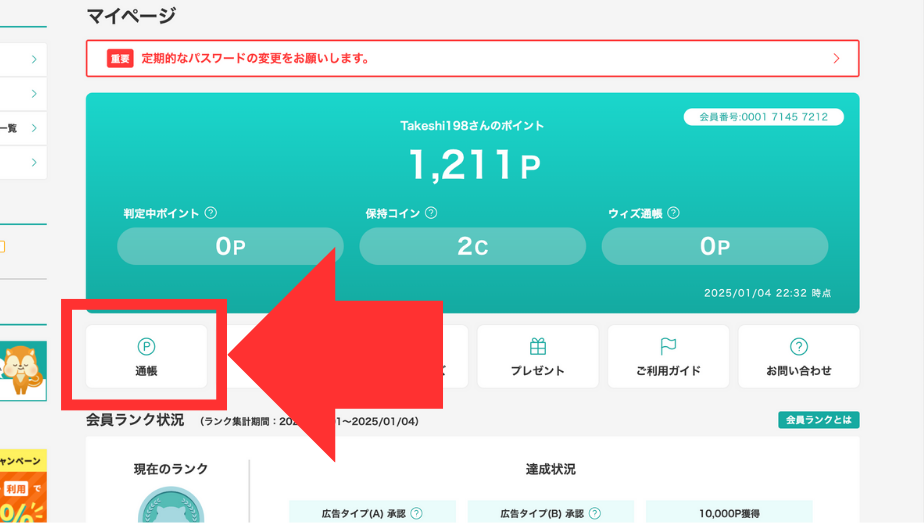Select the 判定中ポイント 0P pill
This screenshot has width=924, height=523.
[x=230, y=246]
